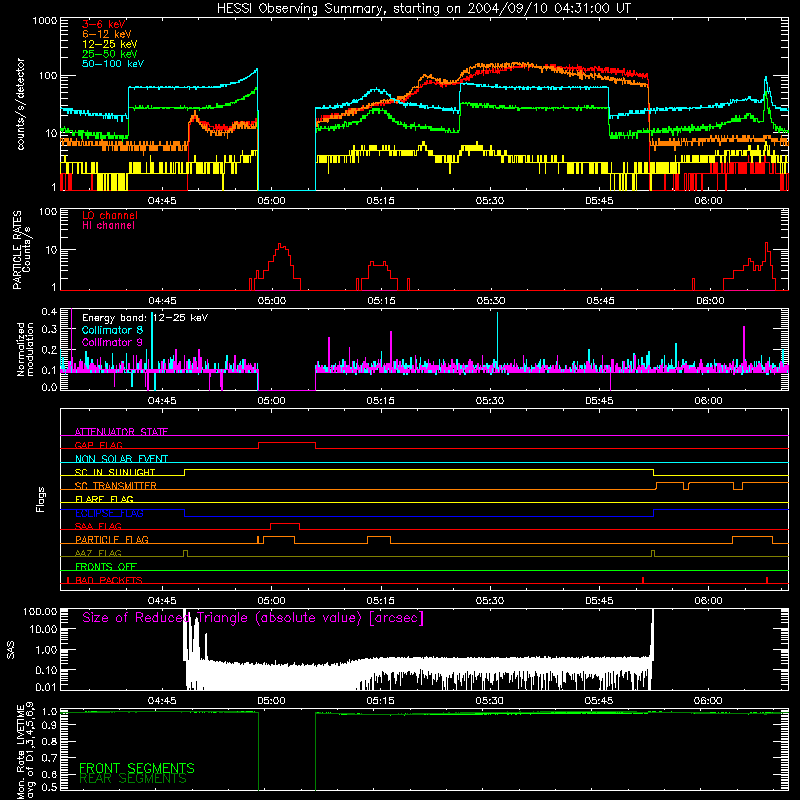This screenshot has width=800, height=800.
Task: Select the FRONT SEGMENTS legend label
Action: click(x=137, y=768)
